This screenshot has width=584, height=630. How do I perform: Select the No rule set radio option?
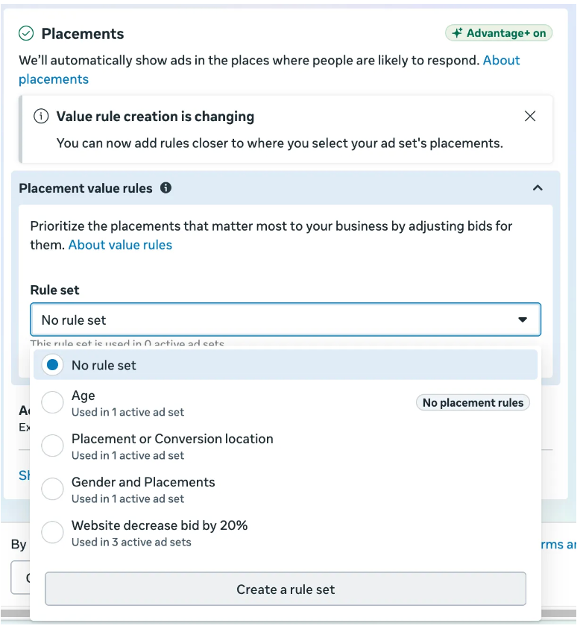pyautogui.click(x=53, y=365)
